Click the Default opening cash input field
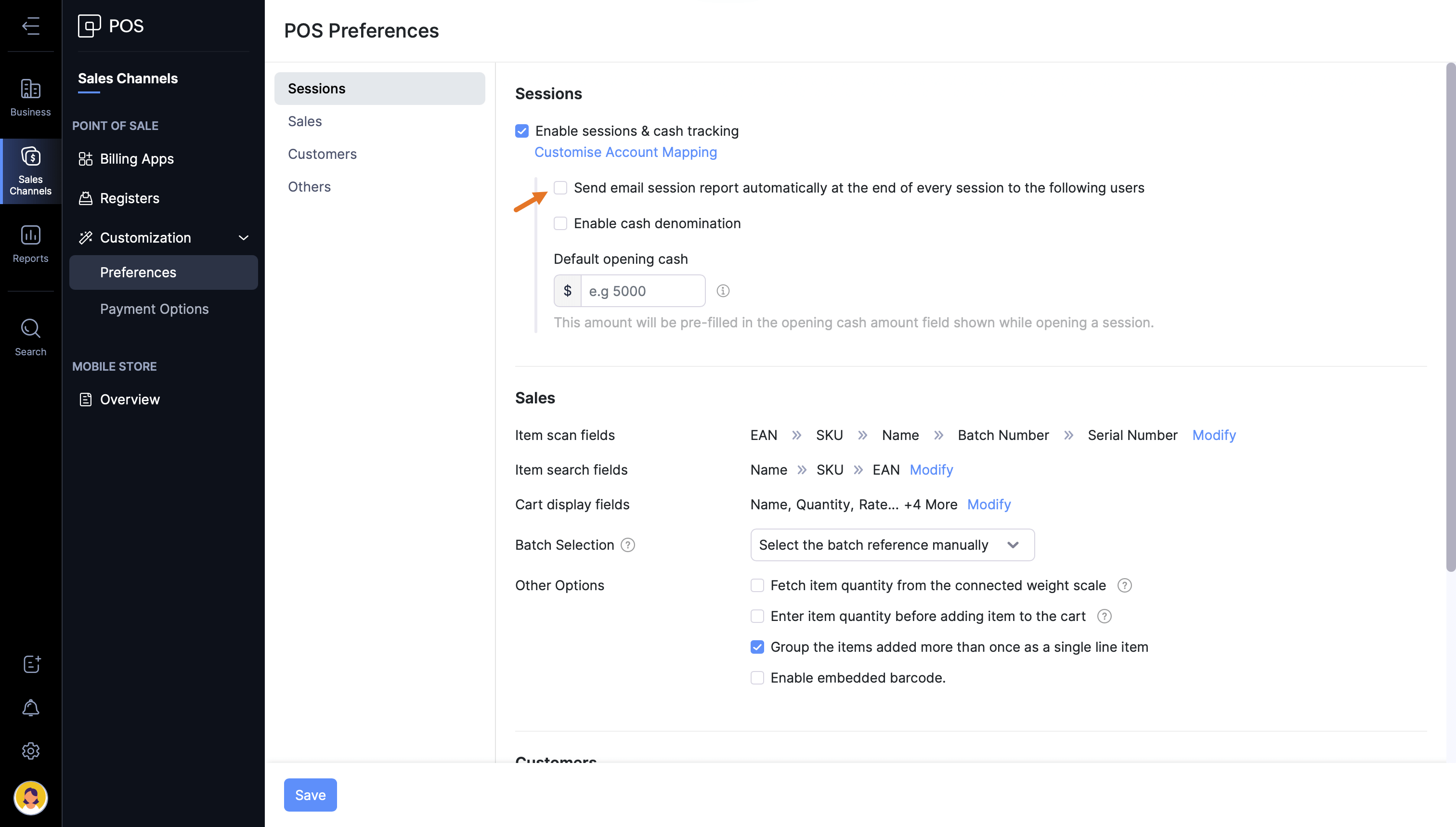This screenshot has height=827, width=1456. 642,291
